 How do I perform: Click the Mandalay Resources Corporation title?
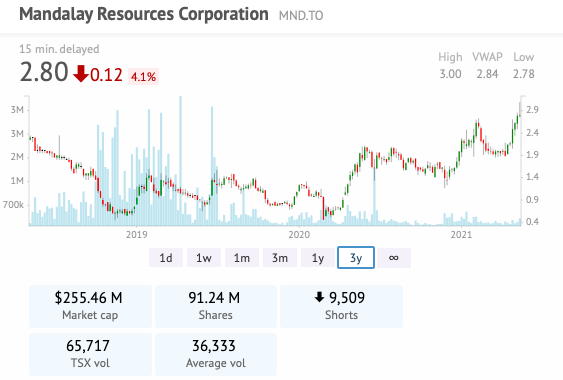[144, 14]
